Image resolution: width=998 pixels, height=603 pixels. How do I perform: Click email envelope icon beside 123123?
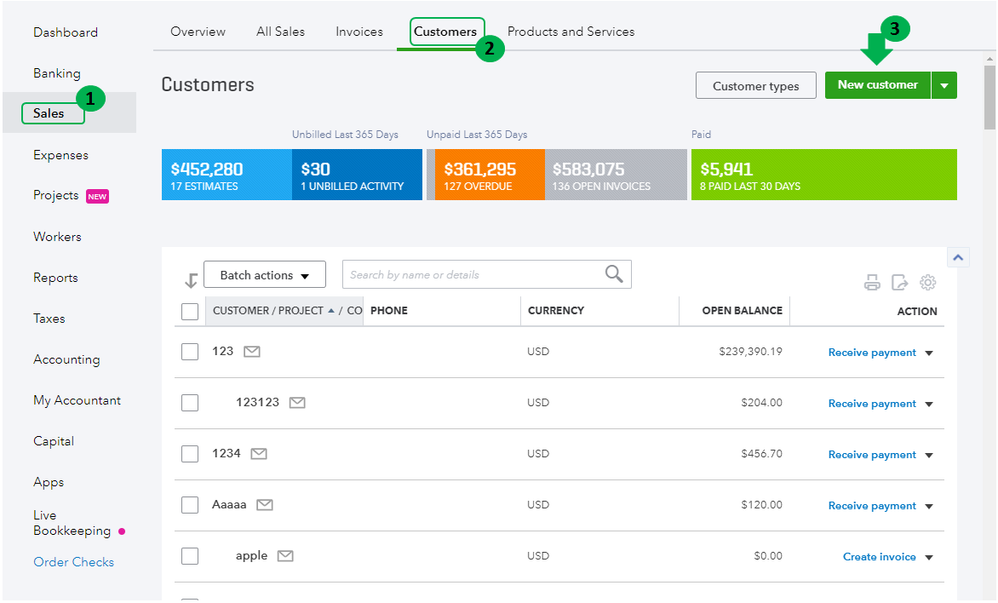pos(297,402)
